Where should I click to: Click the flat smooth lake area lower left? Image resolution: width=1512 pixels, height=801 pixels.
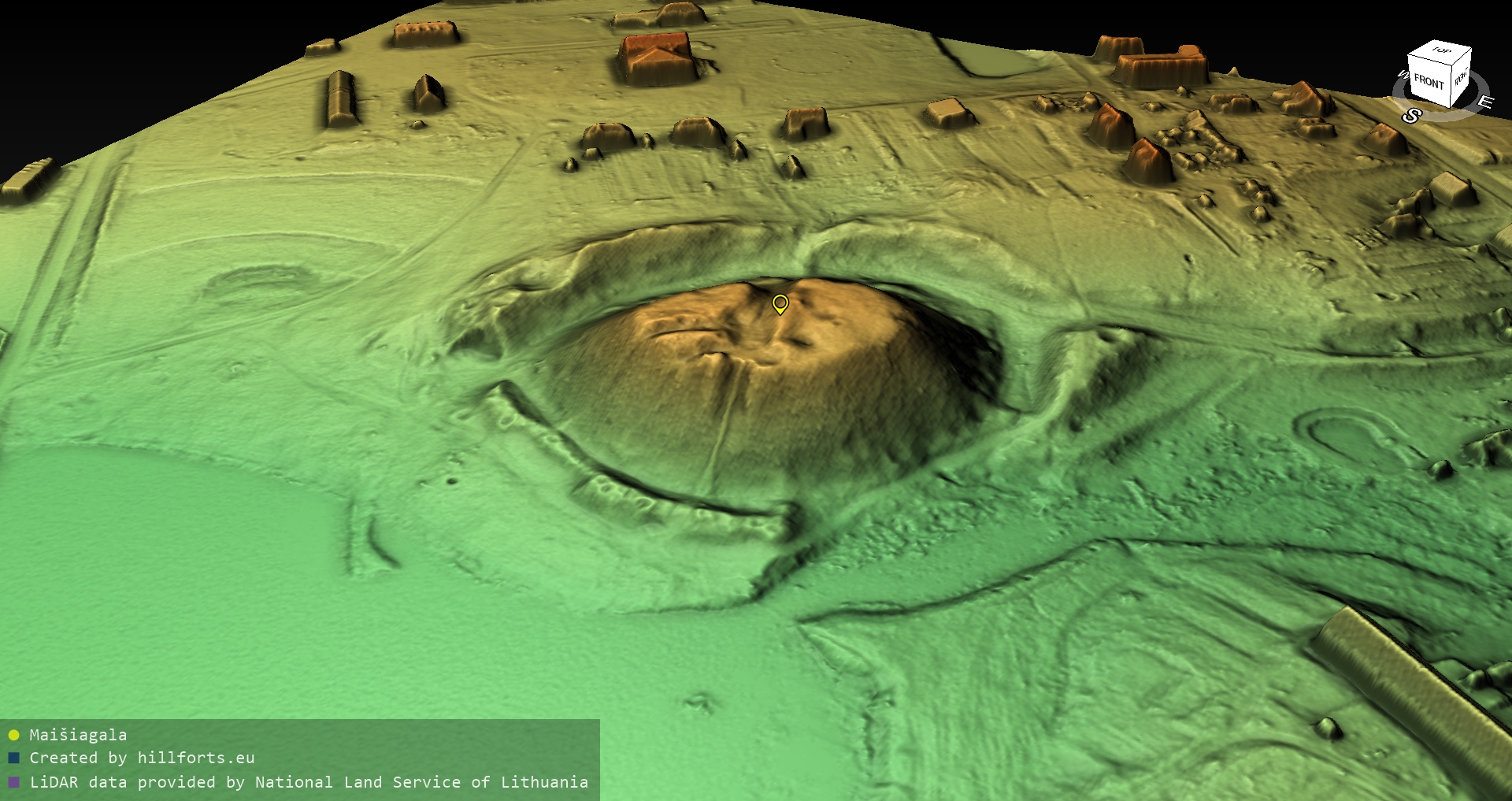click(157, 551)
